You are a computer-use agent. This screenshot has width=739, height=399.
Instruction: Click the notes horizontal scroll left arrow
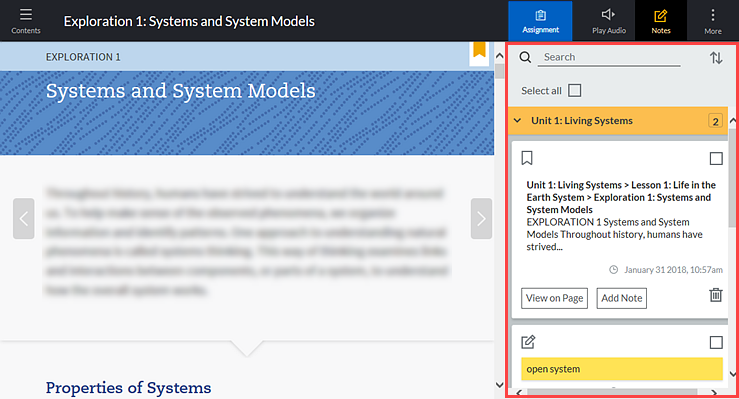tap(519, 392)
